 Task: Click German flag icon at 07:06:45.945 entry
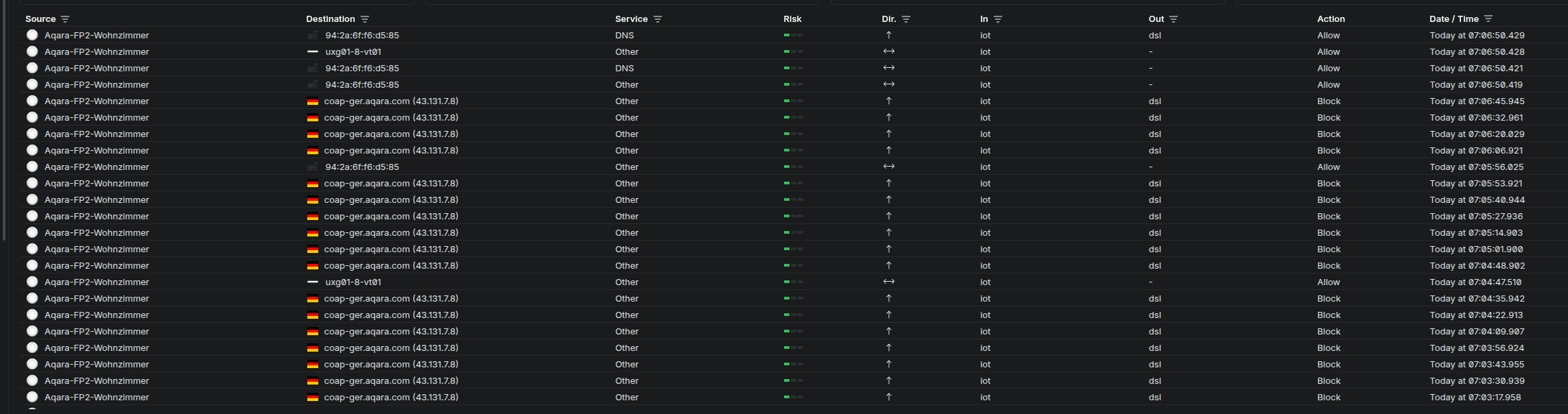pos(313,101)
